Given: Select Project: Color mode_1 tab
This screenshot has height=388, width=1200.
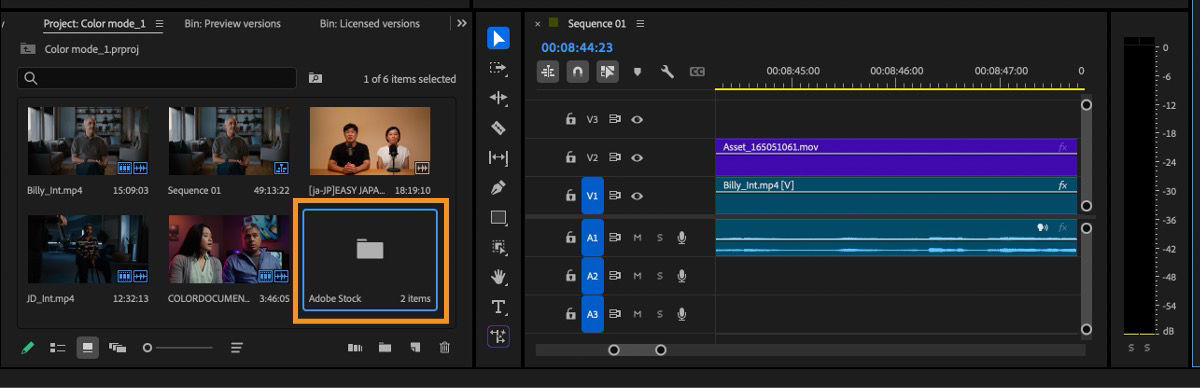Looking at the screenshot, I should tap(94, 23).
